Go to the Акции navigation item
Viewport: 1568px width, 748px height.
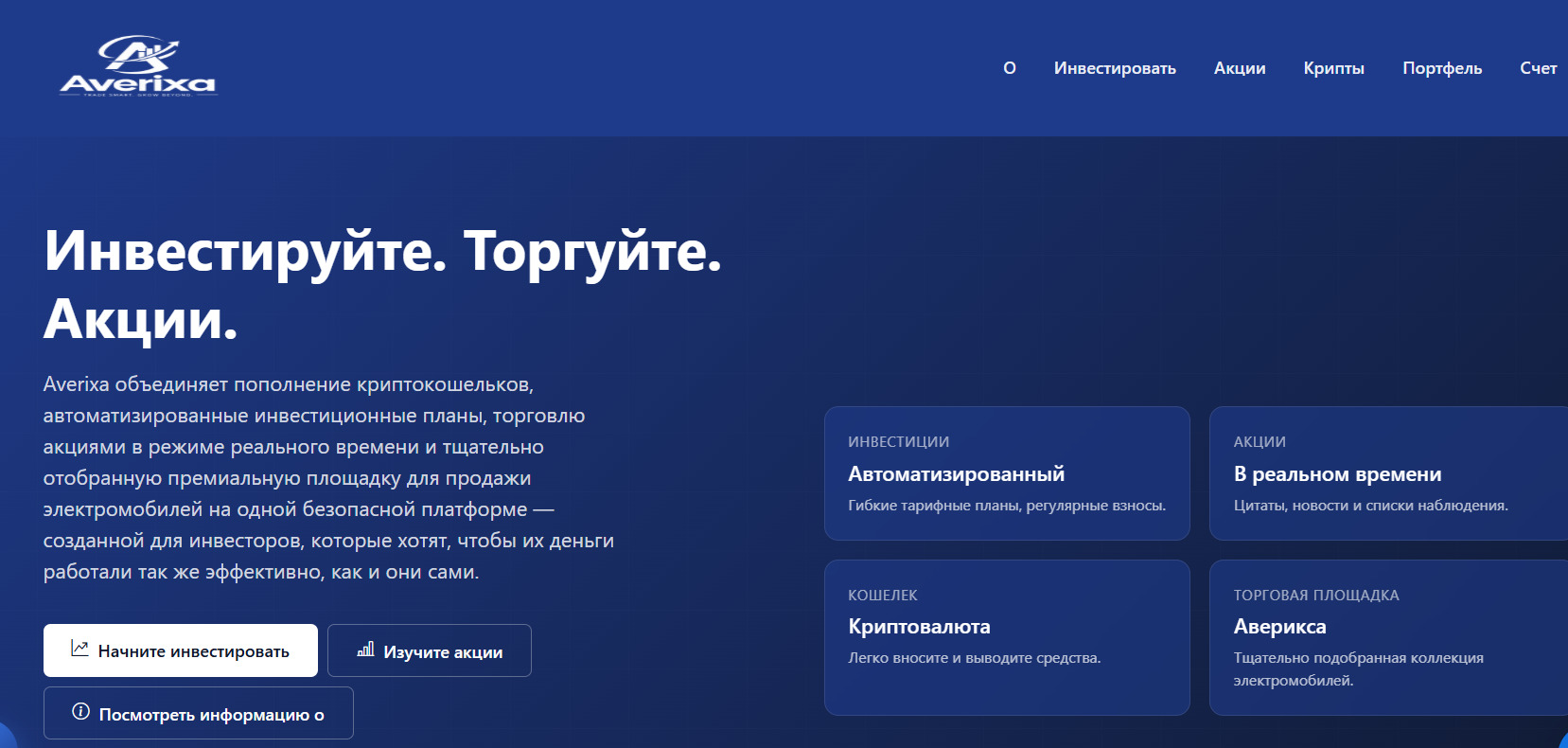(1240, 68)
